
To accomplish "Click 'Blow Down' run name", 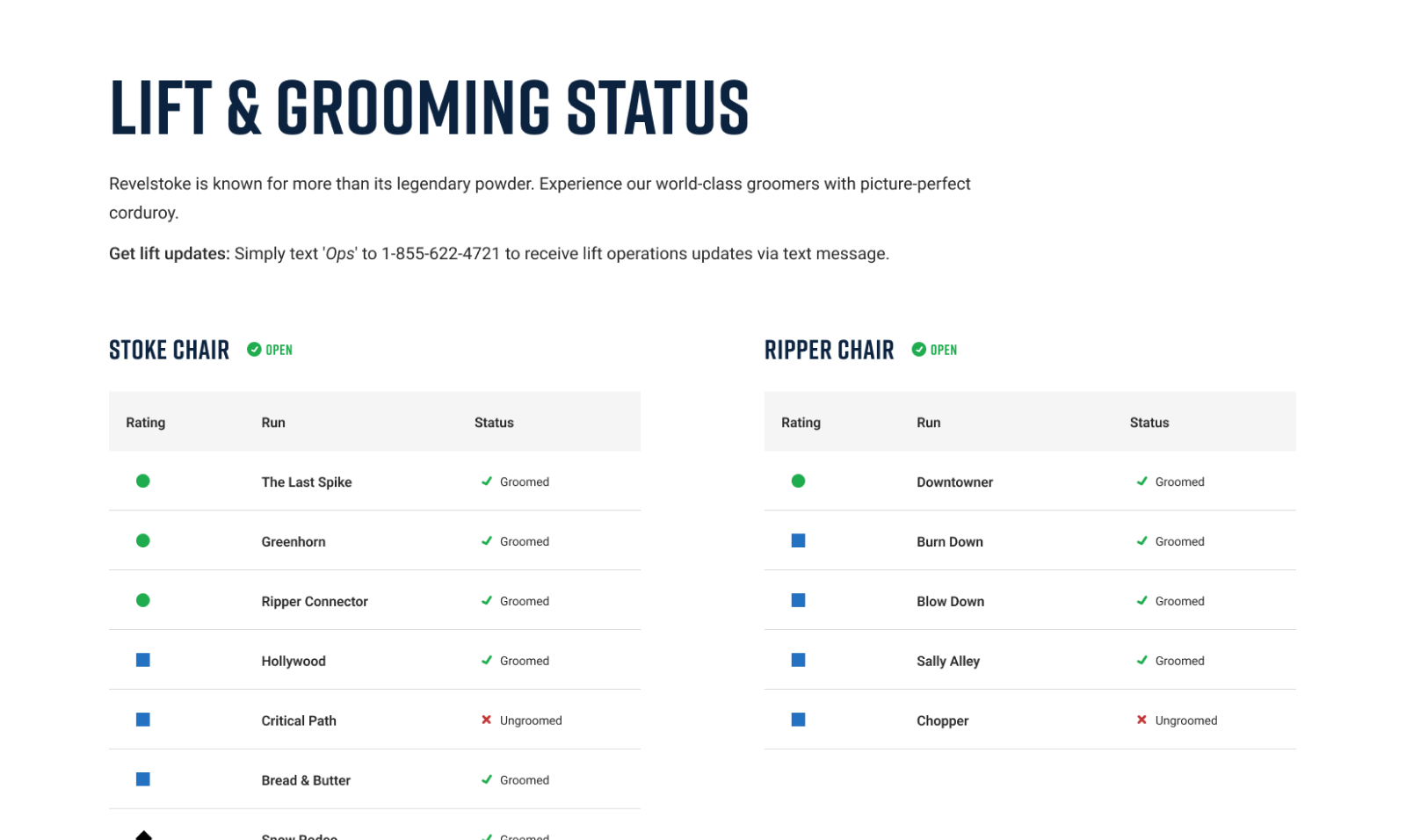I will click(950, 601).
